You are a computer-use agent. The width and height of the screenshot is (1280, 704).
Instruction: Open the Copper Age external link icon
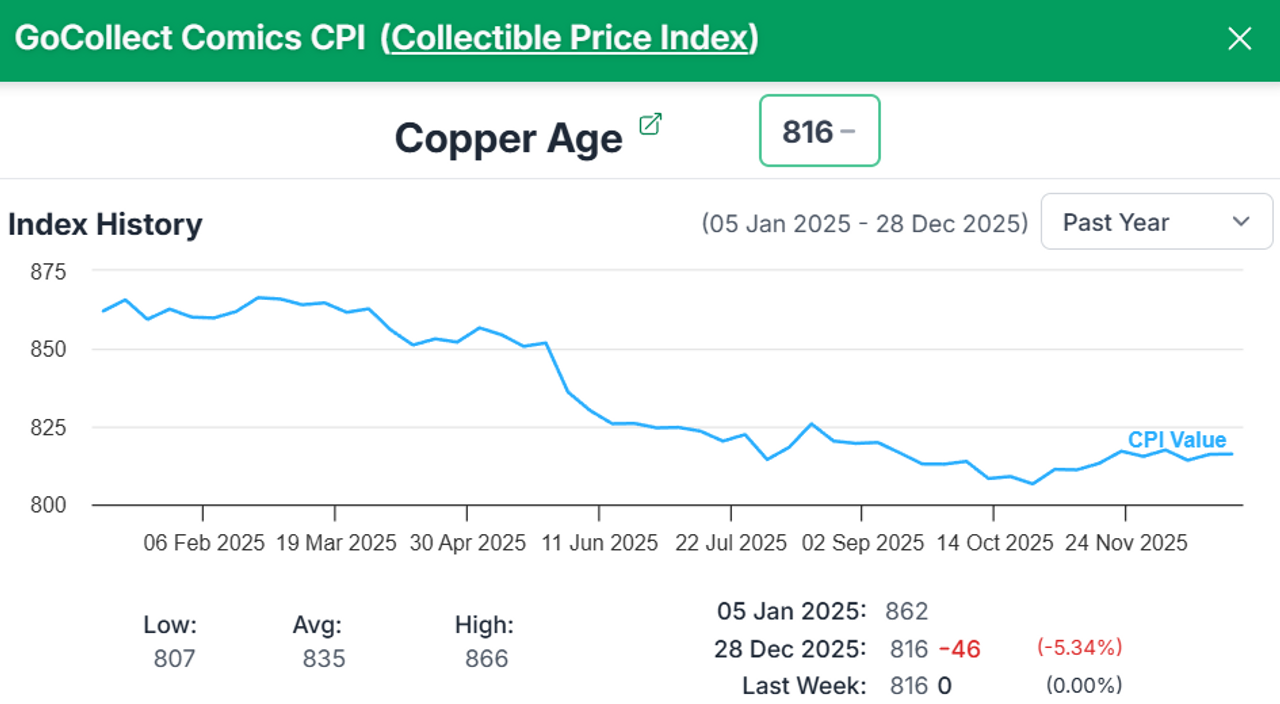(650, 124)
